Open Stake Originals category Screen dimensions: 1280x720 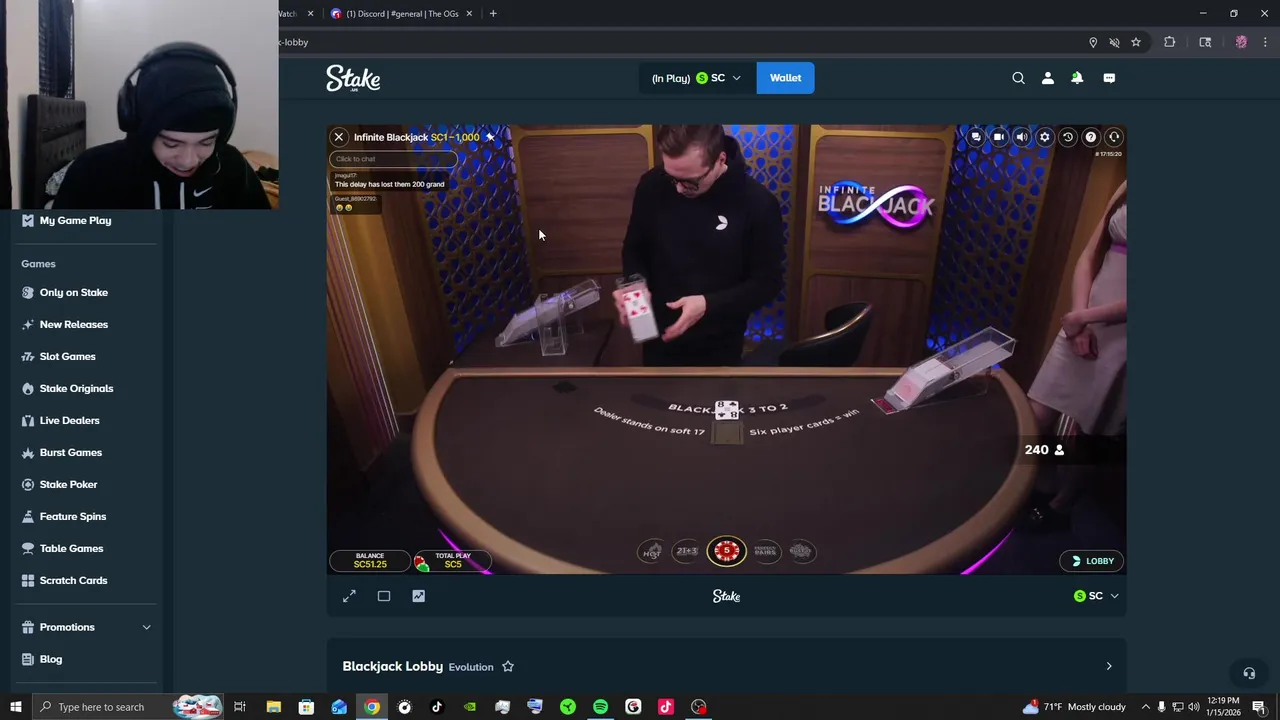point(76,388)
